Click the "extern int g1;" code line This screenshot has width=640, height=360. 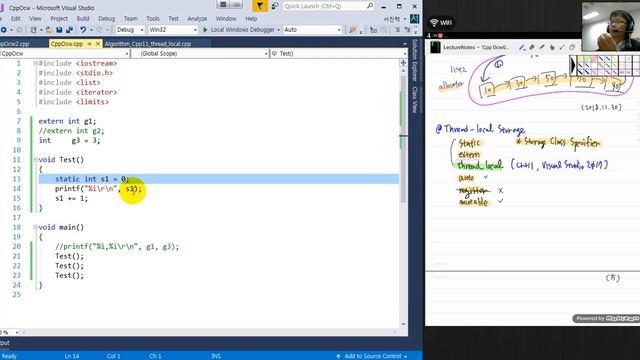coord(67,121)
